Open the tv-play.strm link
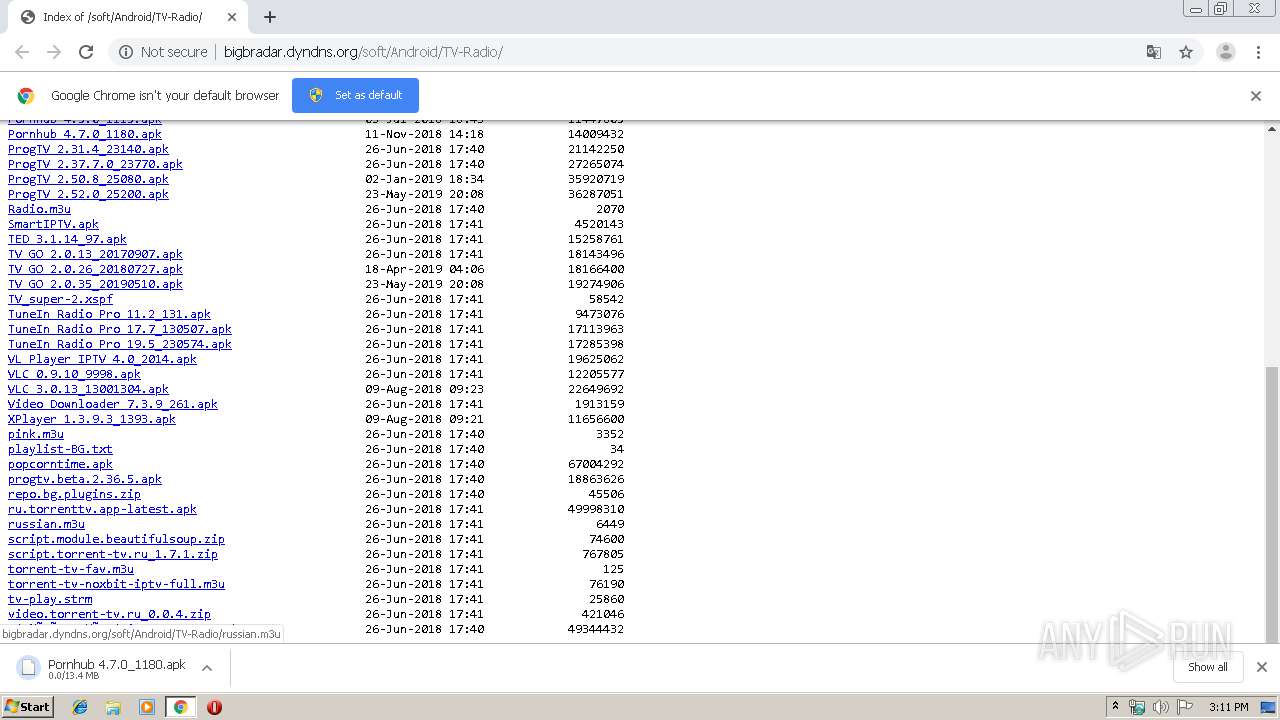1280x720 pixels. (50, 599)
